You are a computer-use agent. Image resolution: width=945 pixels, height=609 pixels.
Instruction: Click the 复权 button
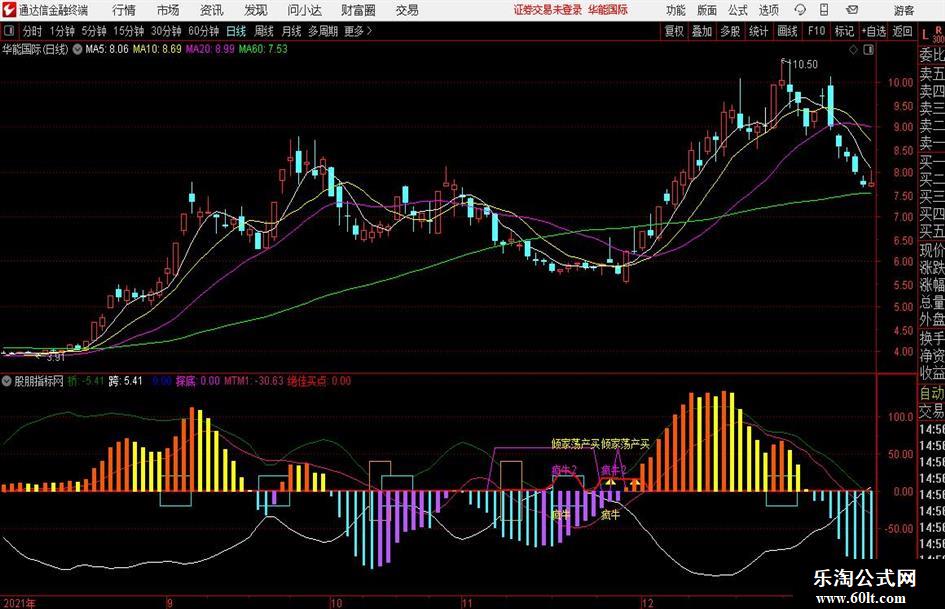674,31
